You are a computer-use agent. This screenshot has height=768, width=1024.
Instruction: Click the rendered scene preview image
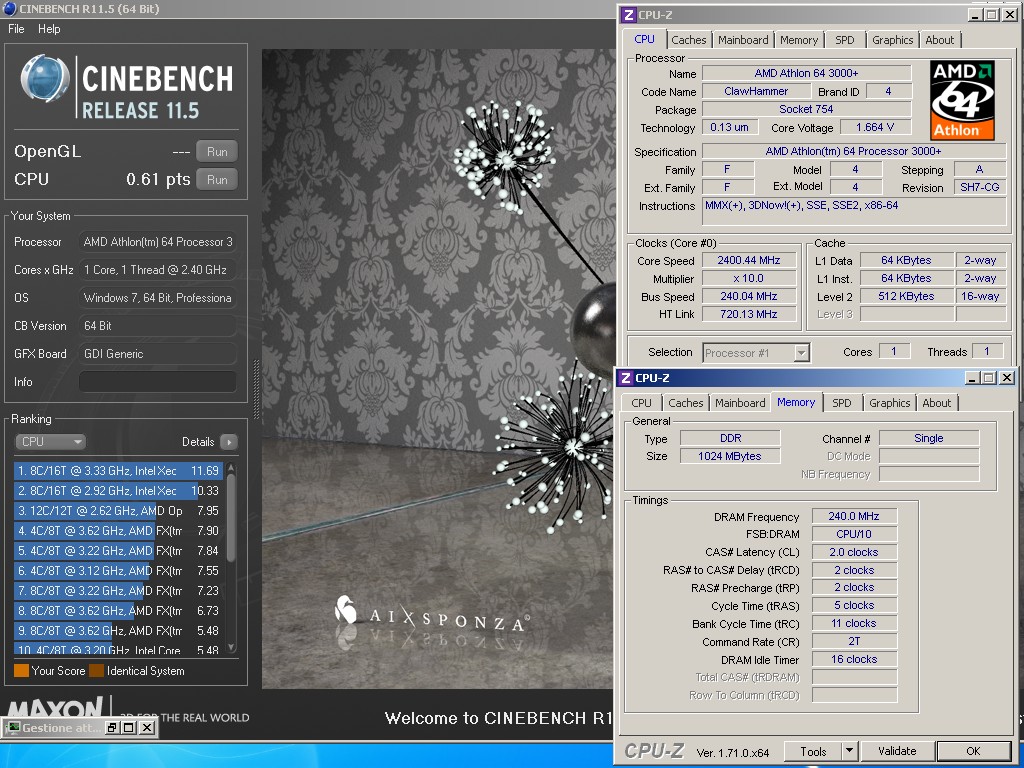[x=438, y=369]
